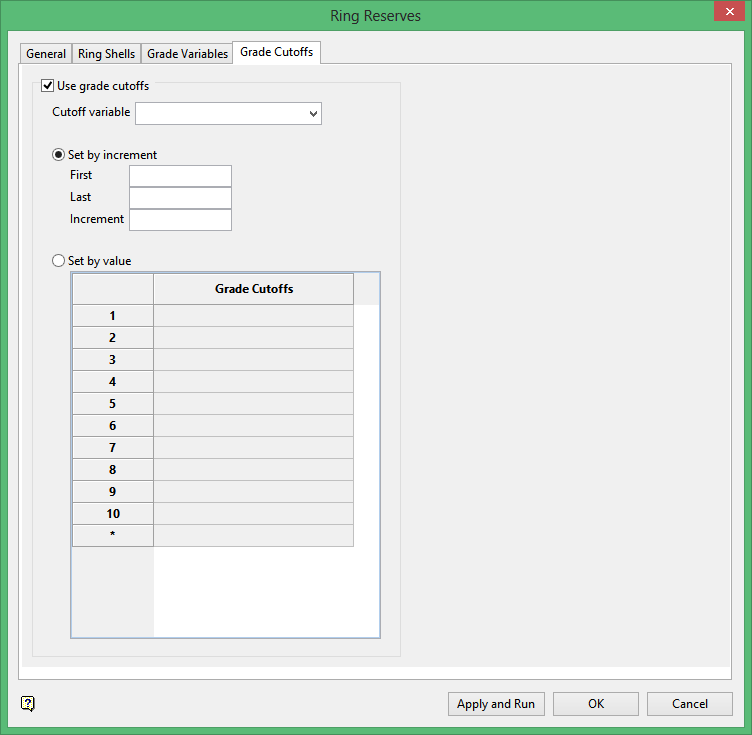Click the Grade Cutoffs column header
This screenshot has width=752, height=735.
click(x=253, y=289)
